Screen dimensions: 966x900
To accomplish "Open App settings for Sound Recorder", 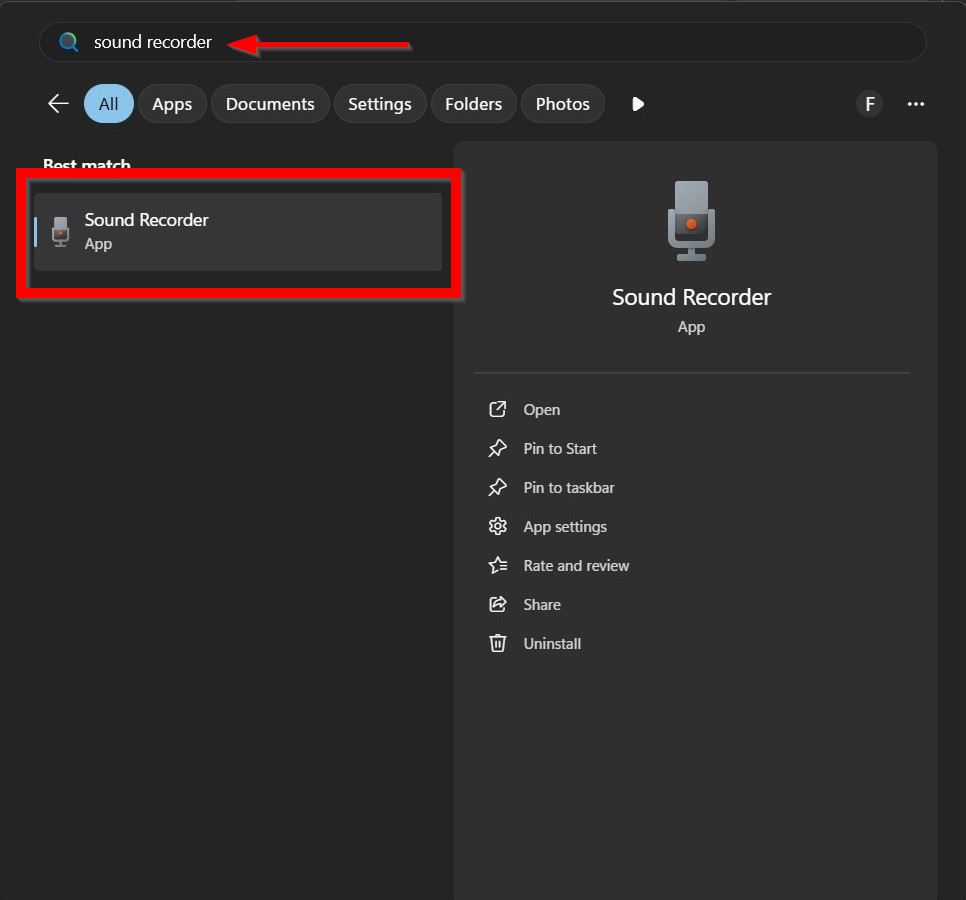I will [565, 527].
